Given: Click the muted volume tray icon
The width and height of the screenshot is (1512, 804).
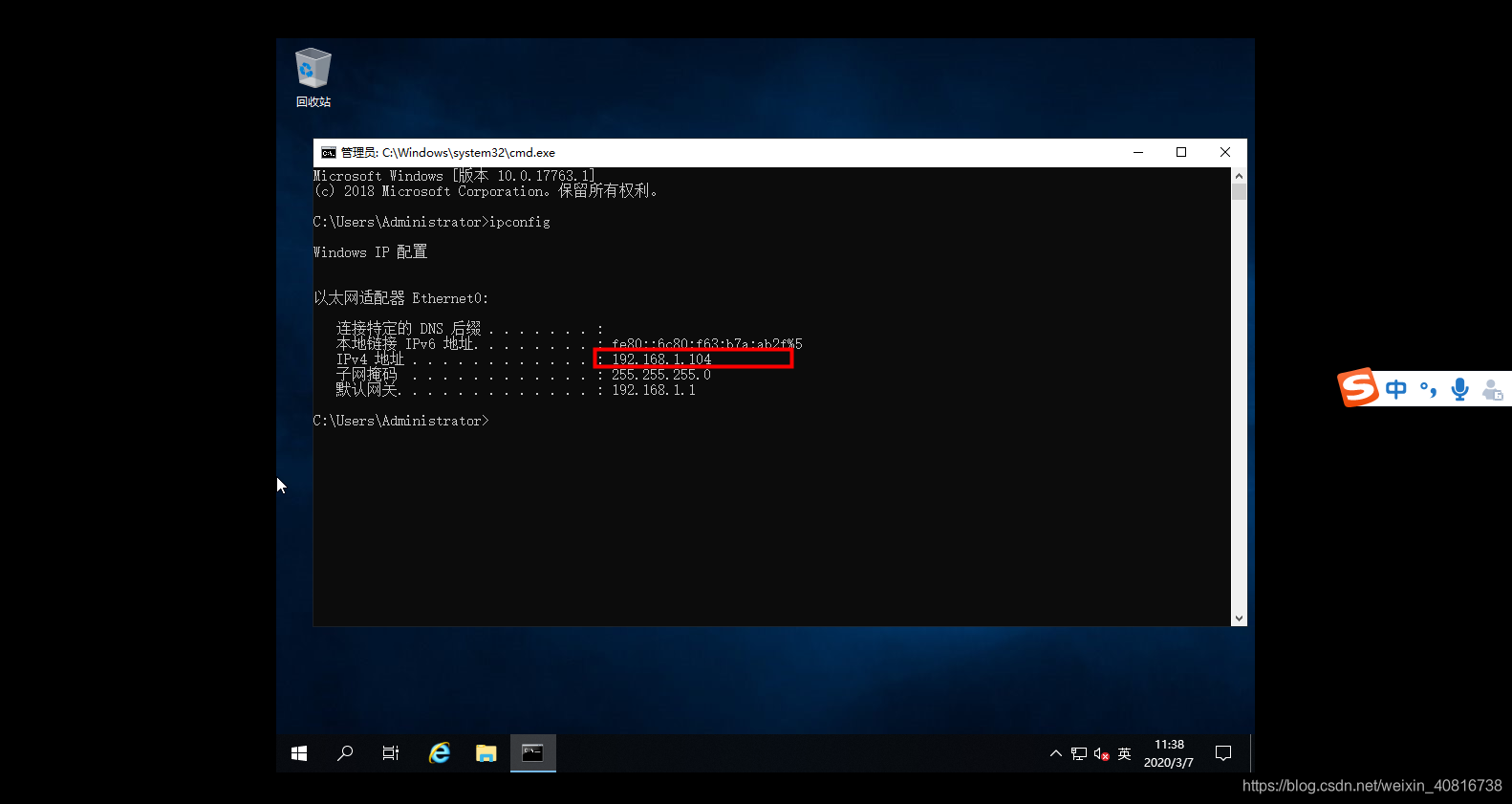Looking at the screenshot, I should (x=1101, y=753).
